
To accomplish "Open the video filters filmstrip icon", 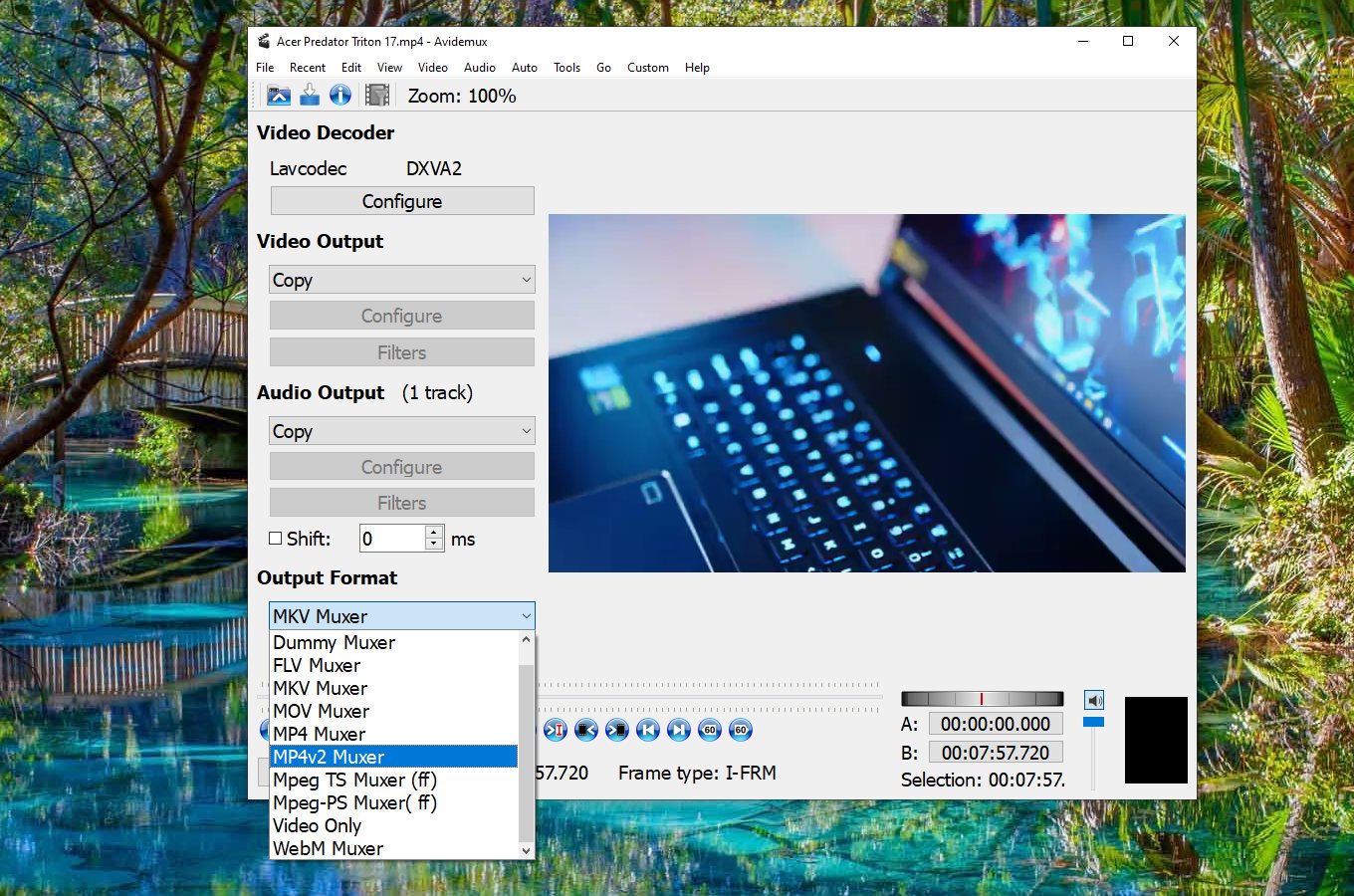I will (377, 96).
